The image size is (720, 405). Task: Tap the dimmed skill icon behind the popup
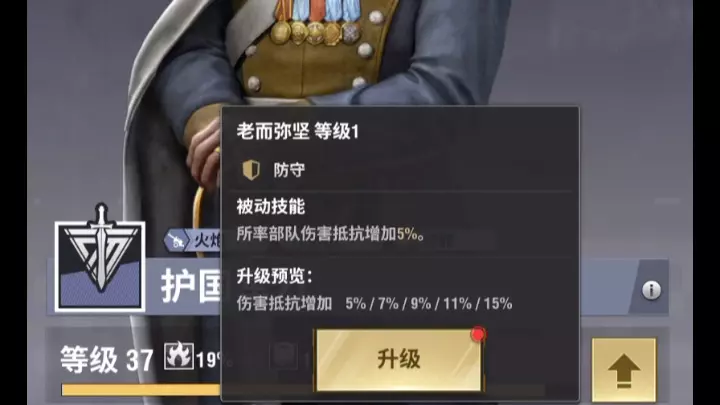282,356
